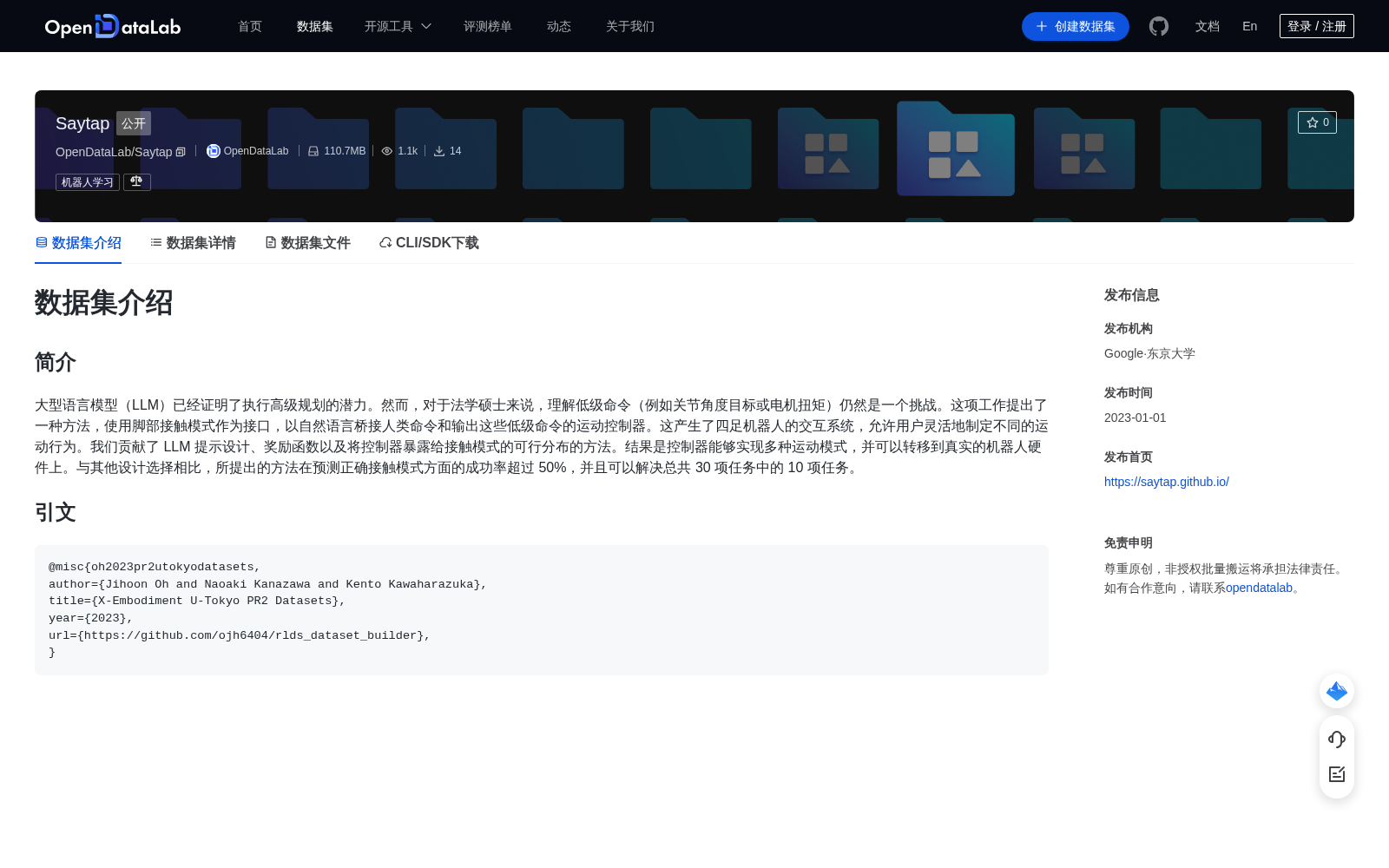
Task: Go to 首页 in navigation
Action: pyautogui.click(x=250, y=26)
